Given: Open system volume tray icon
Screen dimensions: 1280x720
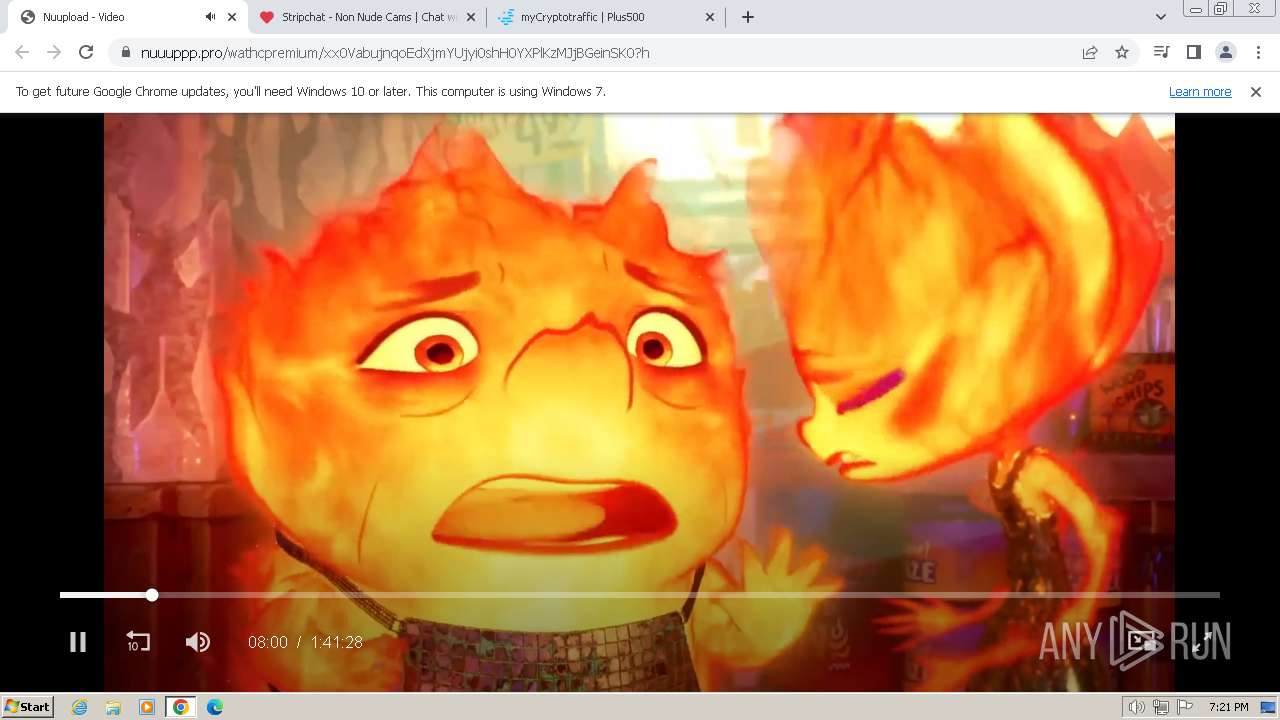Looking at the screenshot, I should coord(1136,707).
